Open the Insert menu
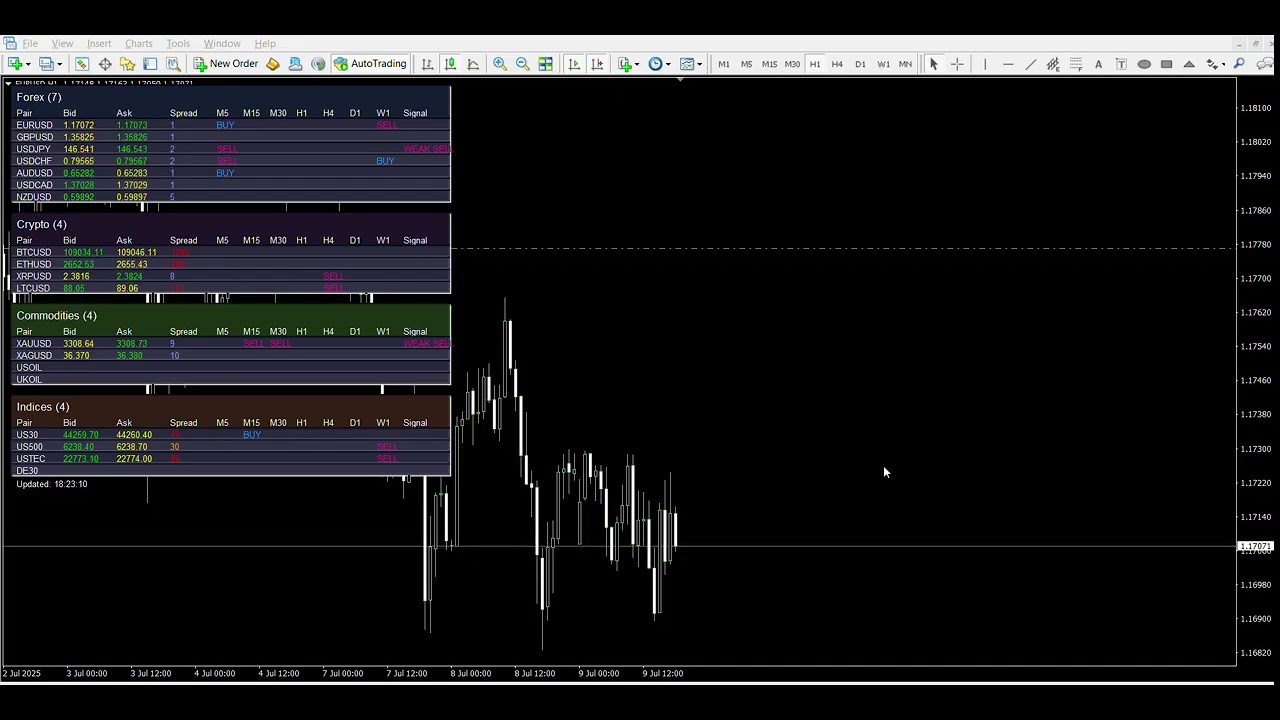This screenshot has height=720, width=1280. [x=99, y=44]
